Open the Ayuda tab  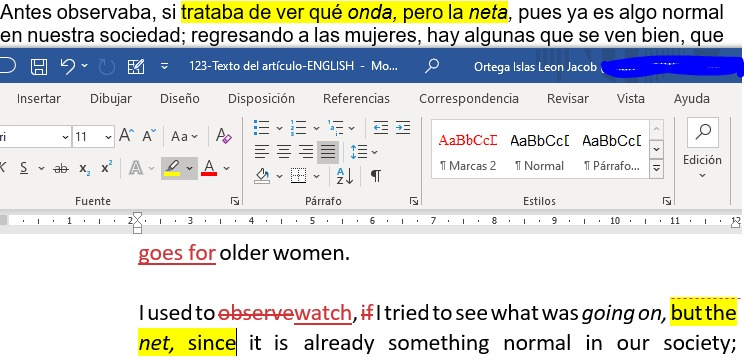692,99
